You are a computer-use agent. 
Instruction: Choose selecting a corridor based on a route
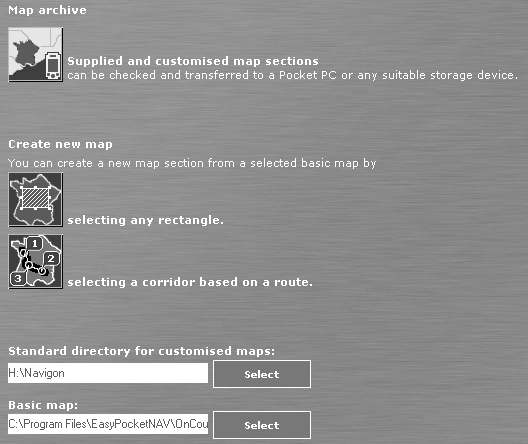click(x=190, y=282)
